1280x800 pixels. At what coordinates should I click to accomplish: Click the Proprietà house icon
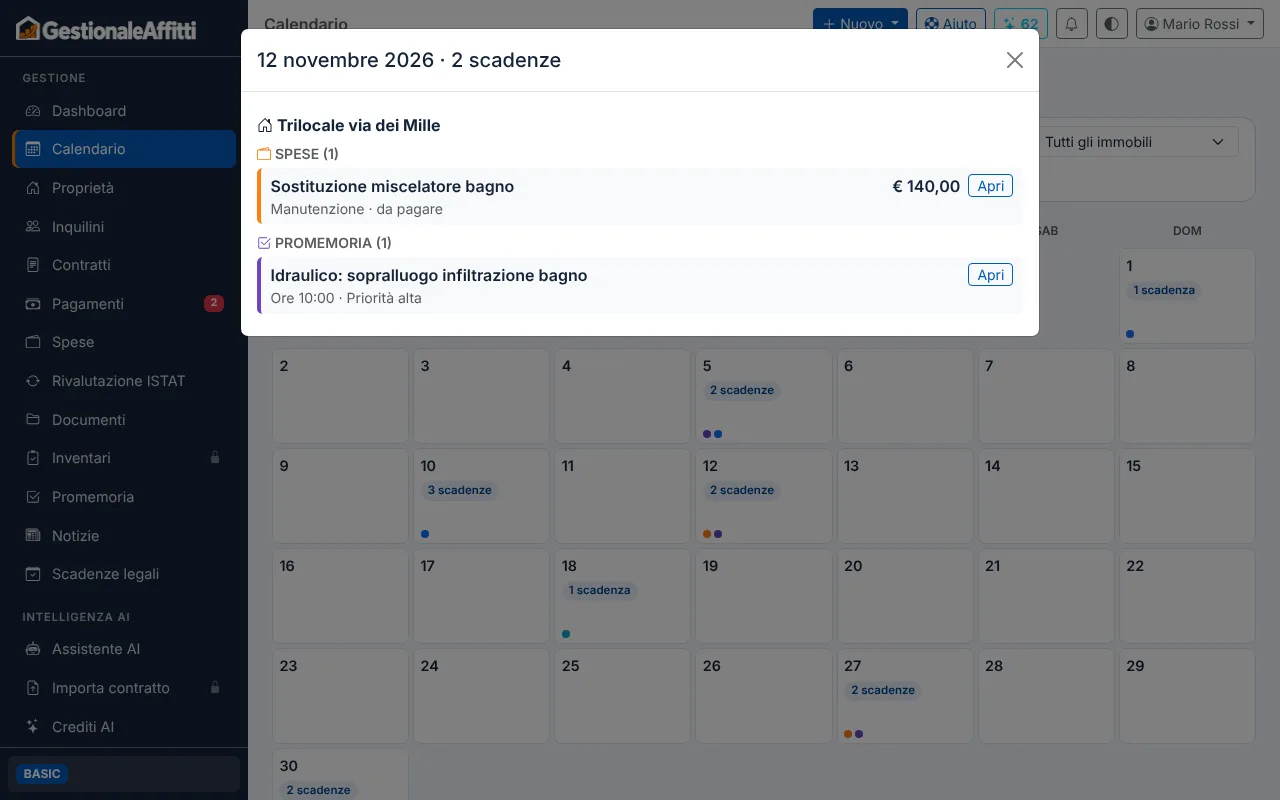click(33, 188)
